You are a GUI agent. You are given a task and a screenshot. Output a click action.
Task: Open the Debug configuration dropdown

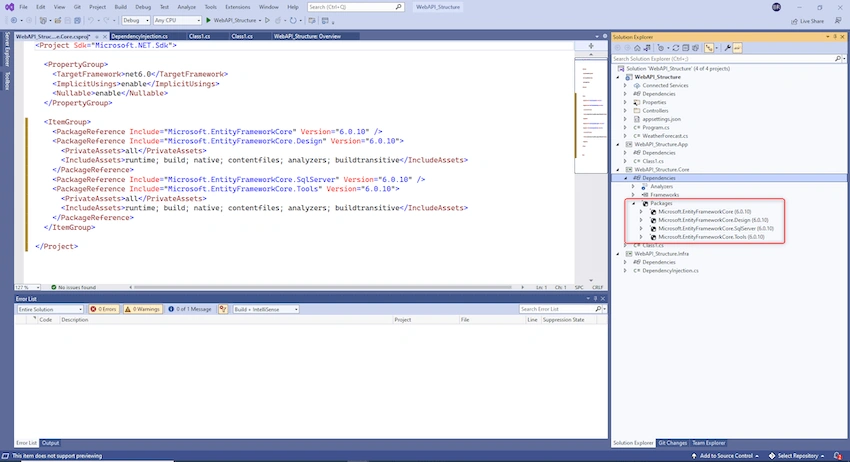coord(136,21)
